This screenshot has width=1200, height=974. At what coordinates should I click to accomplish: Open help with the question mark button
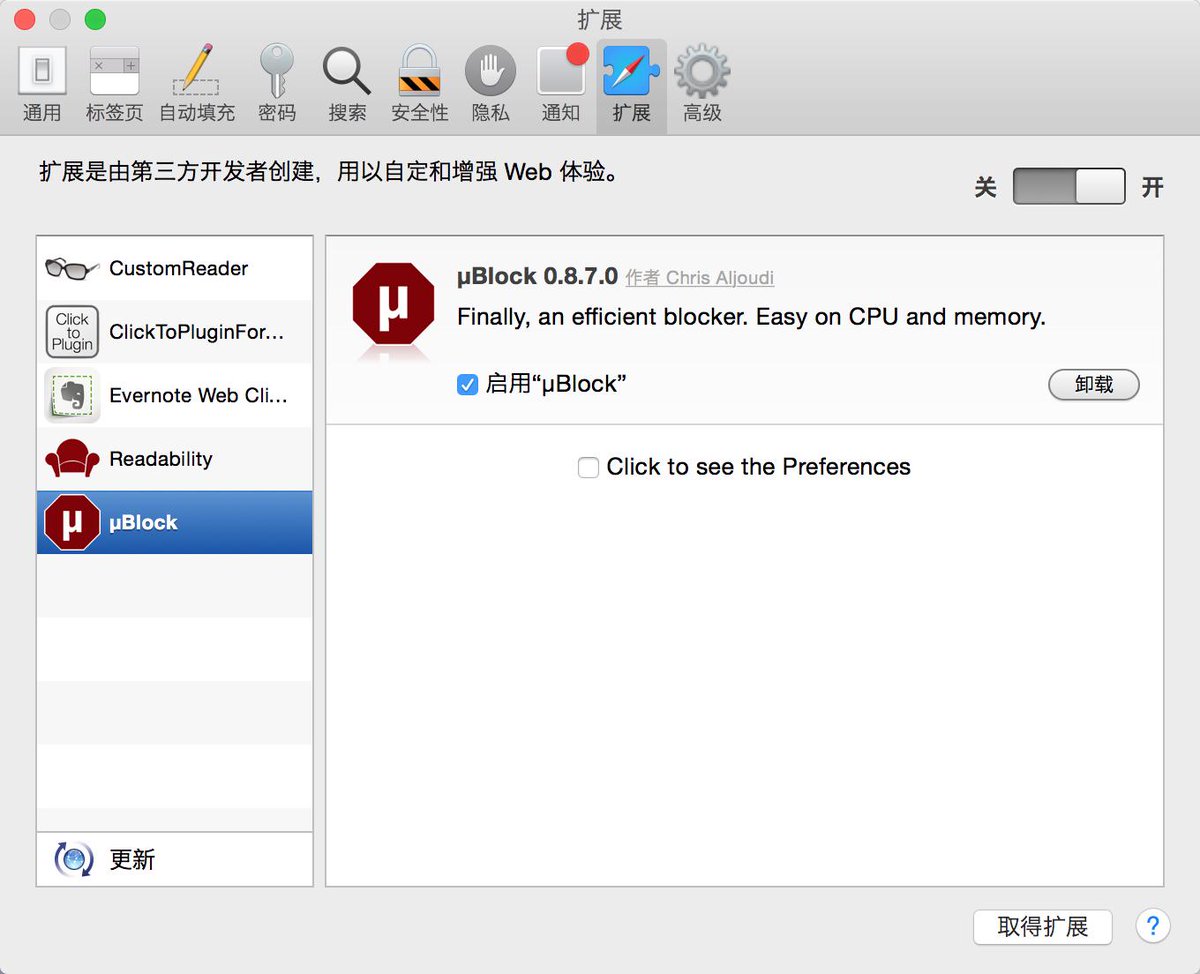(x=1153, y=925)
